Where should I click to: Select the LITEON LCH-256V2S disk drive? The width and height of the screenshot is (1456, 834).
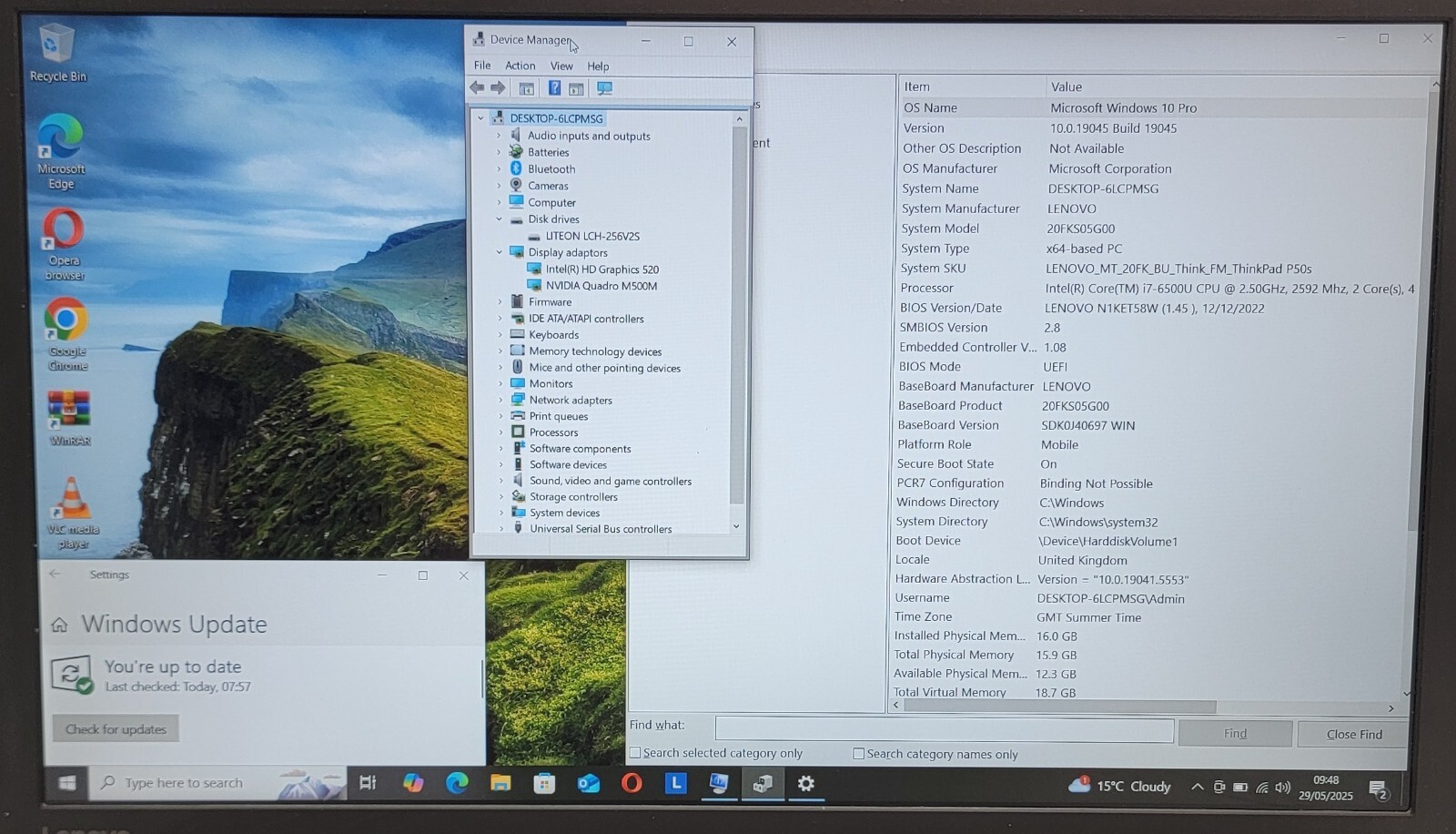click(x=592, y=236)
